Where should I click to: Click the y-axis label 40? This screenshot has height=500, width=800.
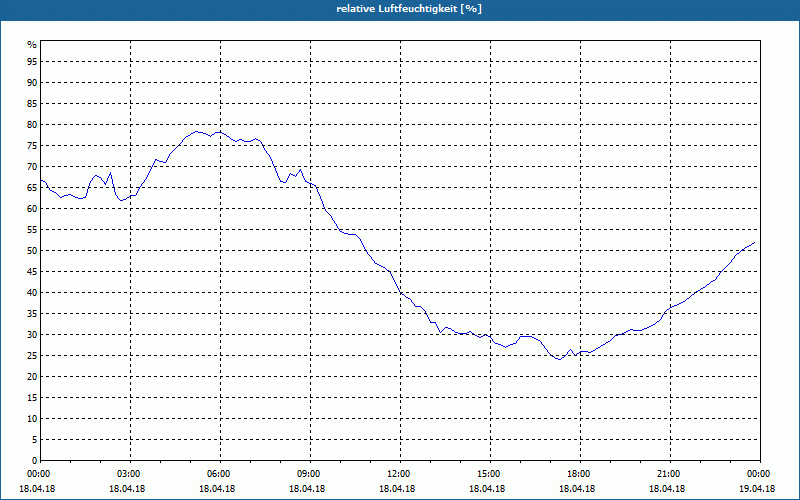pos(32,292)
